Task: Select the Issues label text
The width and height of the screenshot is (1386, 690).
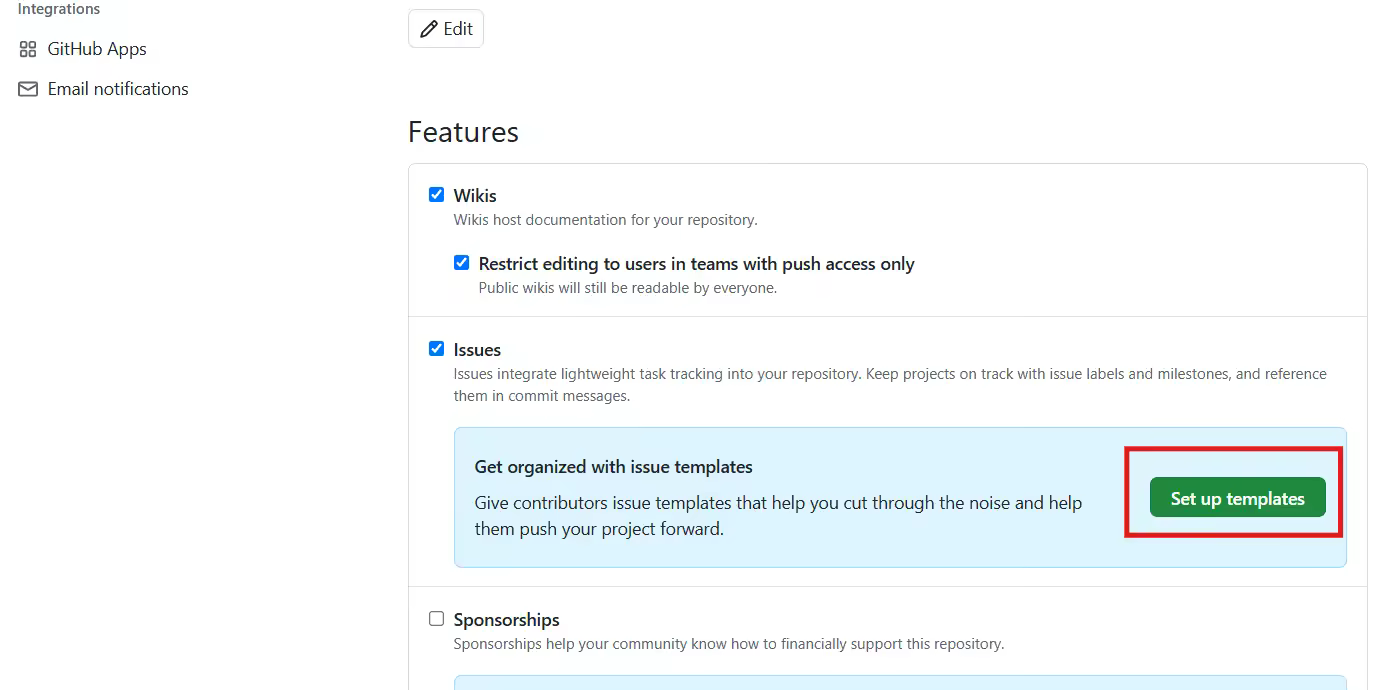Action: pos(476,349)
